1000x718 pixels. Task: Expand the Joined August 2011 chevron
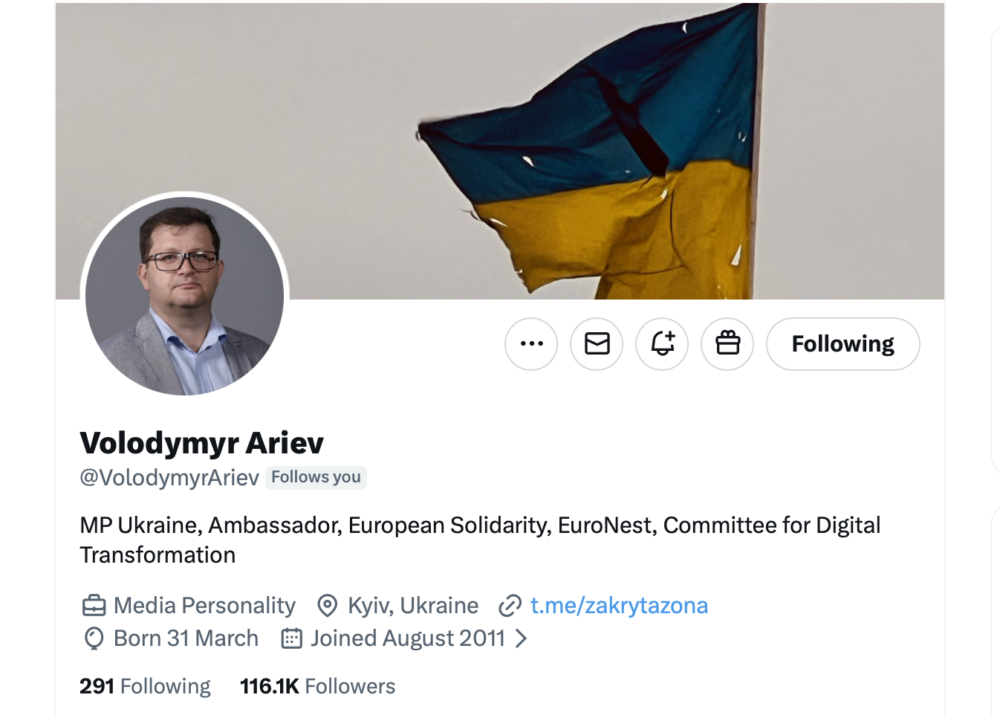[521, 638]
